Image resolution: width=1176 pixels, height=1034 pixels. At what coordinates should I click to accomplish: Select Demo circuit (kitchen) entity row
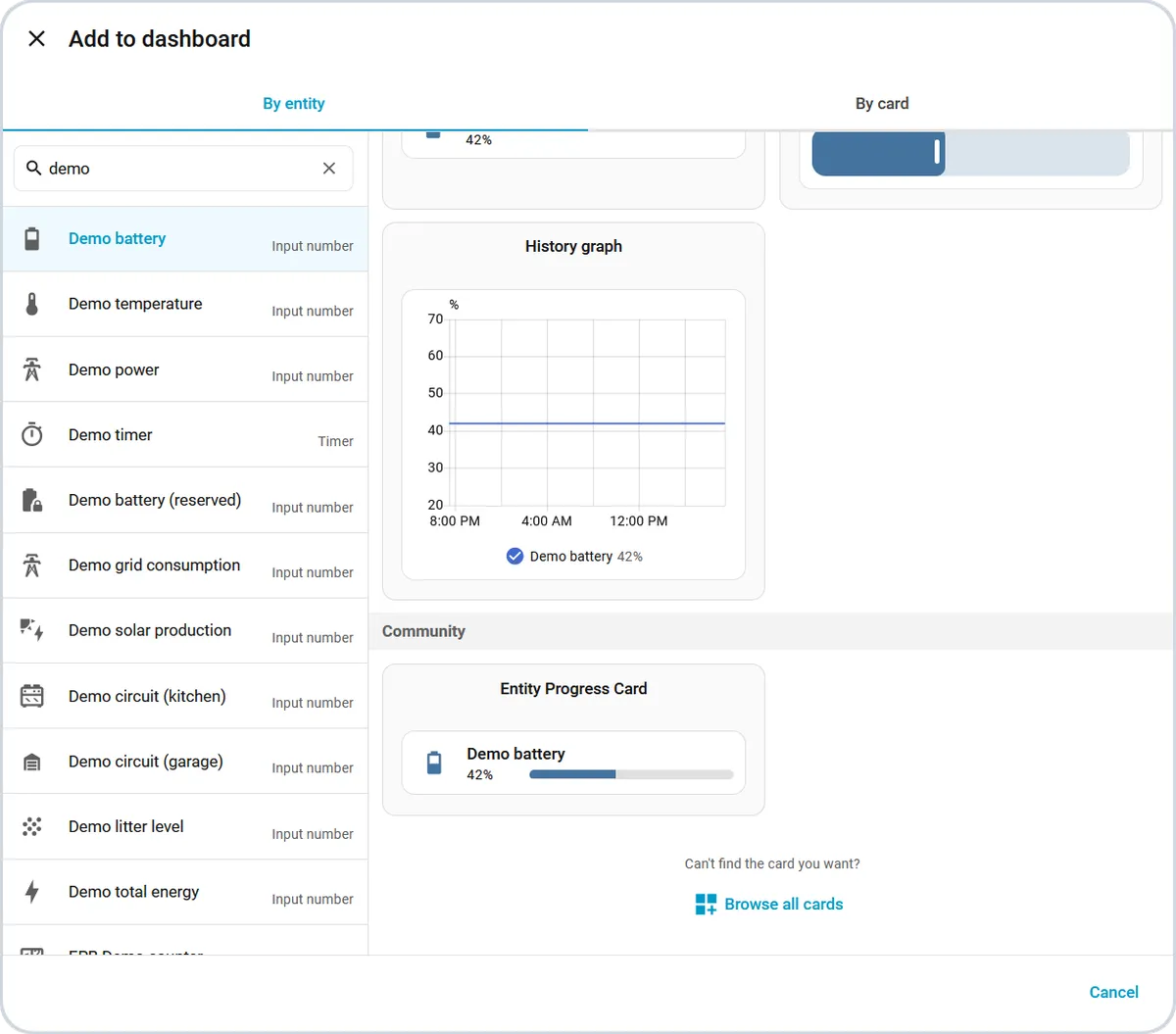(x=185, y=696)
